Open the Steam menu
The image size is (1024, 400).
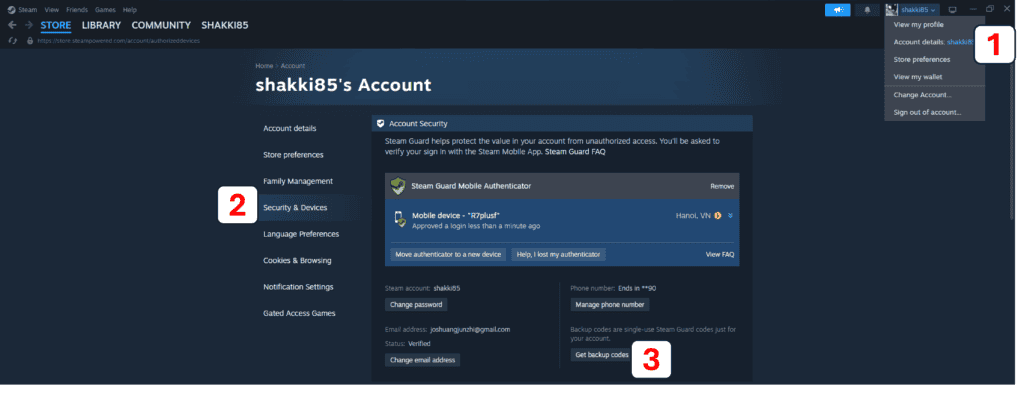[x=29, y=9]
